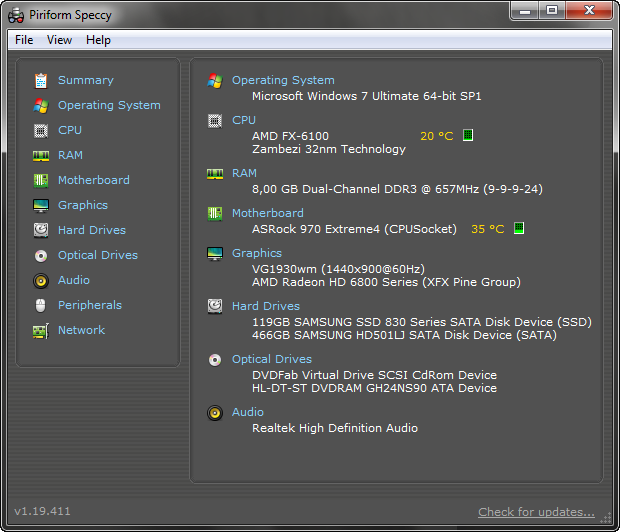The image size is (620, 532).
Task: Open the File menu
Action: point(24,40)
